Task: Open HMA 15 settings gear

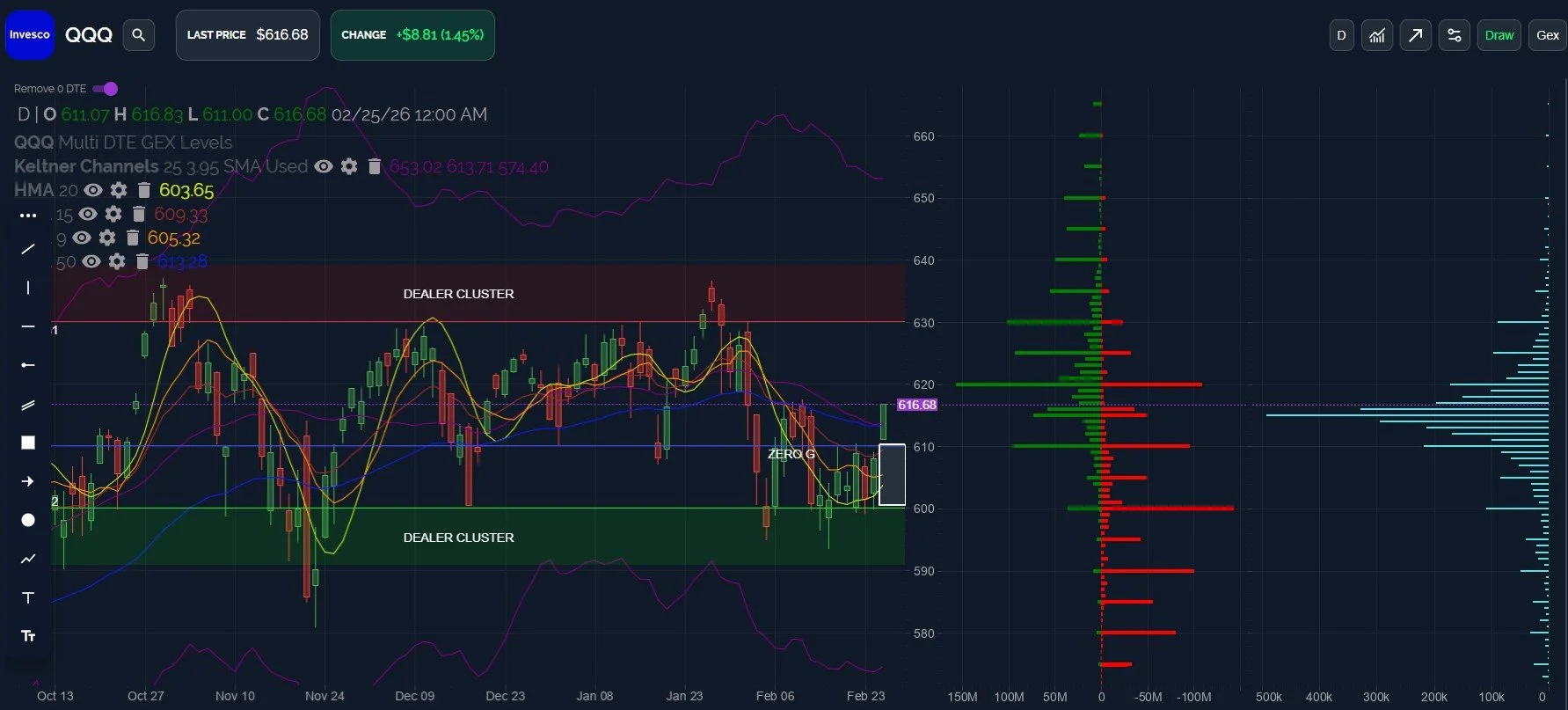Action: point(113,214)
